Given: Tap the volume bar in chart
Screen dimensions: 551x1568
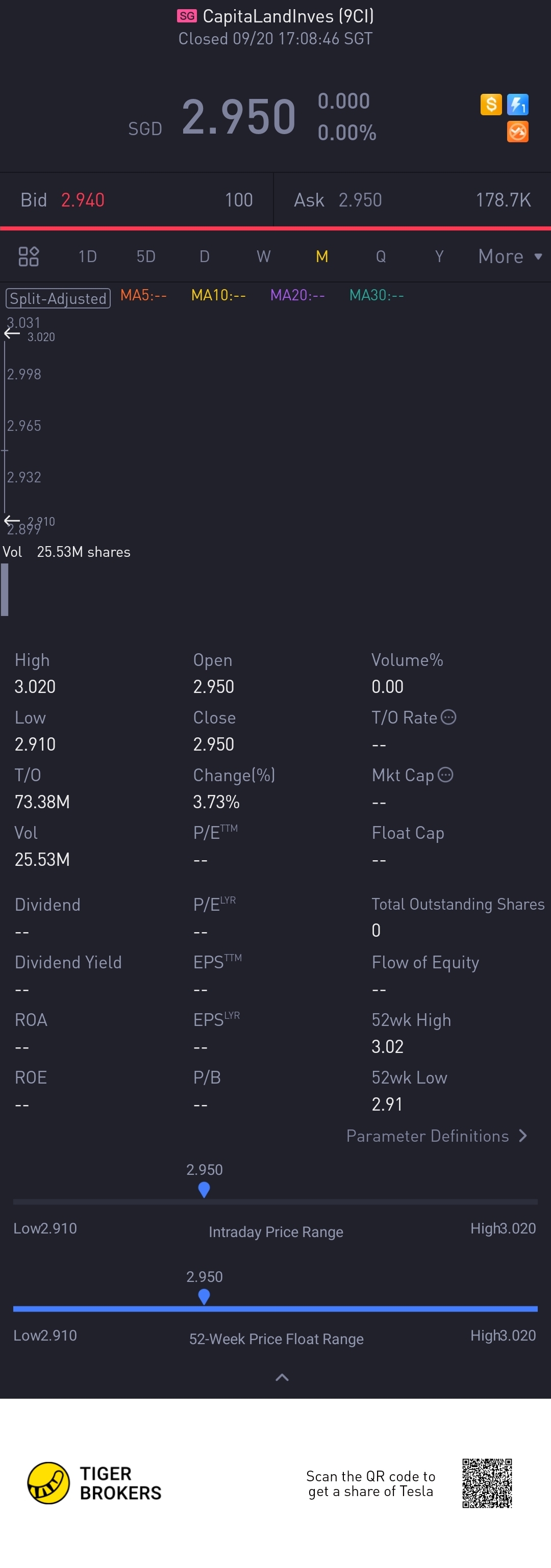Looking at the screenshot, I should [x=5, y=589].
